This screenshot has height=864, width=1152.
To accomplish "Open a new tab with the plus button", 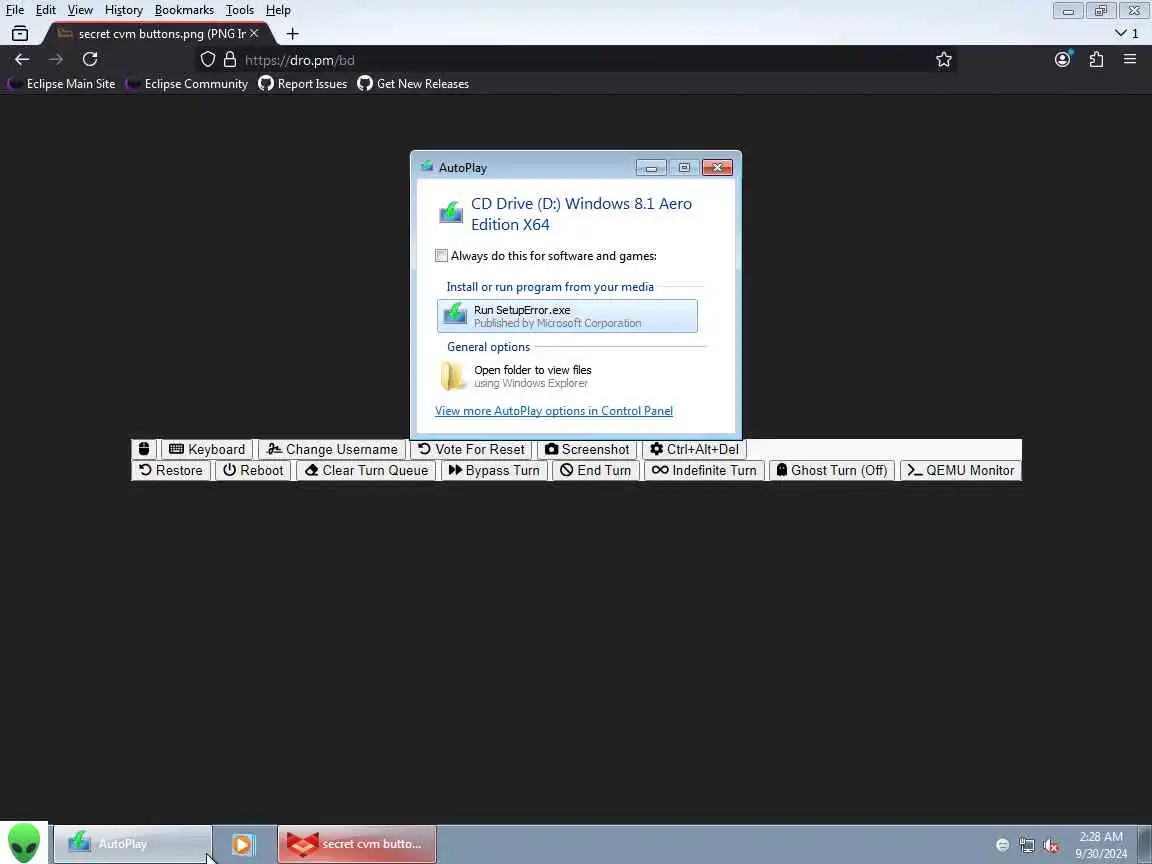I will point(292,34).
